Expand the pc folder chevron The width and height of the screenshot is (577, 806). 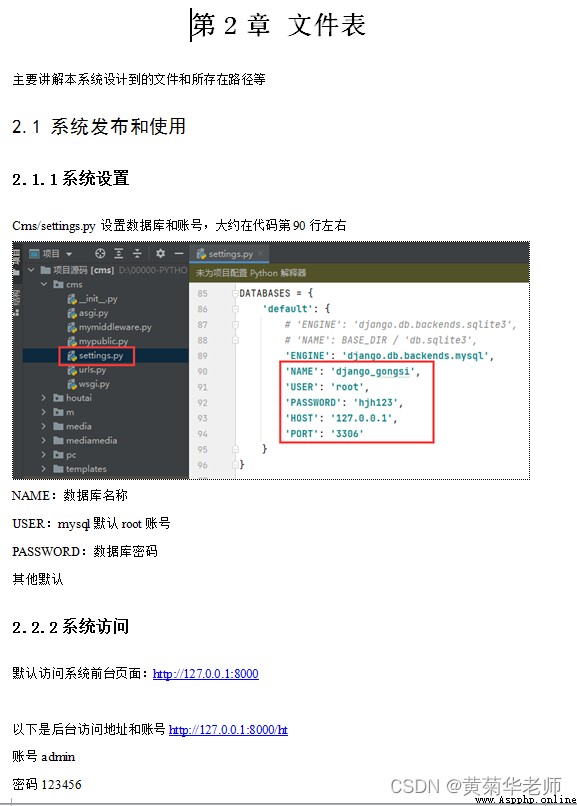(x=44, y=454)
